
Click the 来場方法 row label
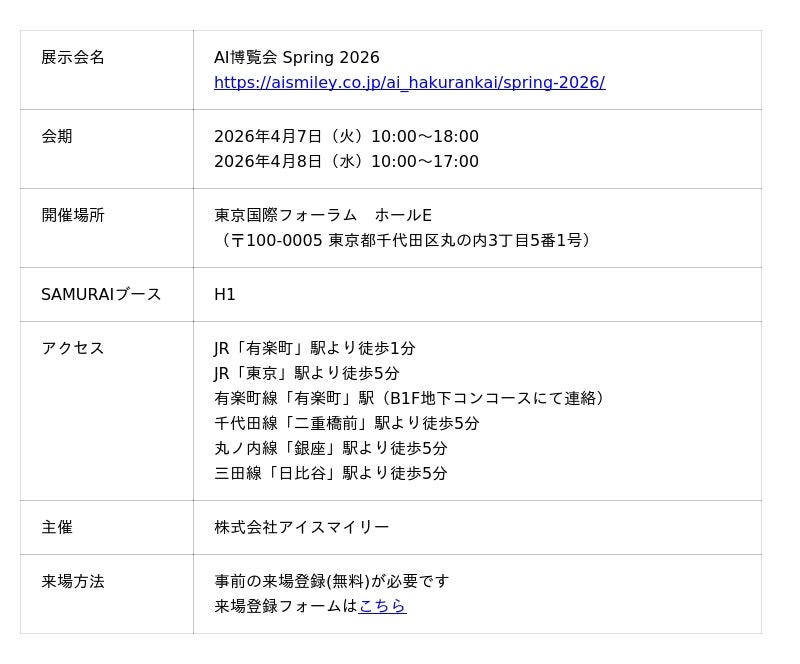coord(73,582)
